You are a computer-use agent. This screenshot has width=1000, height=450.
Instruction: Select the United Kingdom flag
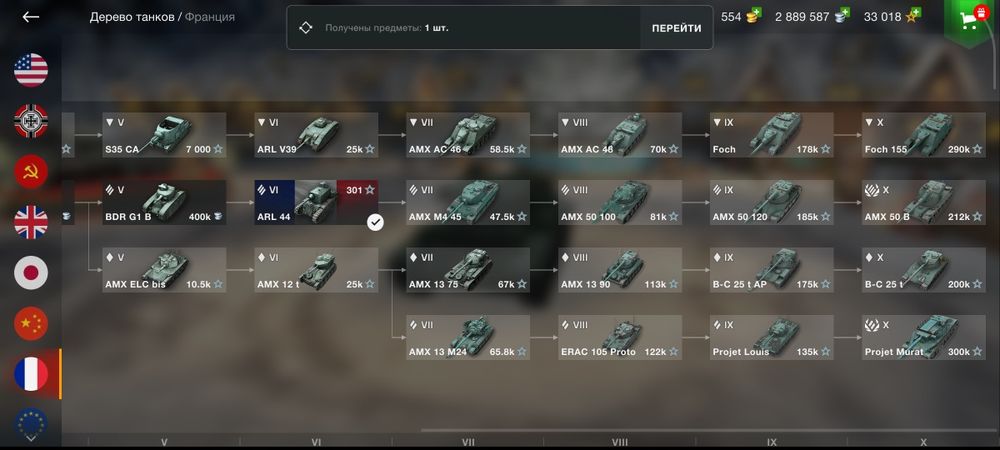[x=31, y=222]
